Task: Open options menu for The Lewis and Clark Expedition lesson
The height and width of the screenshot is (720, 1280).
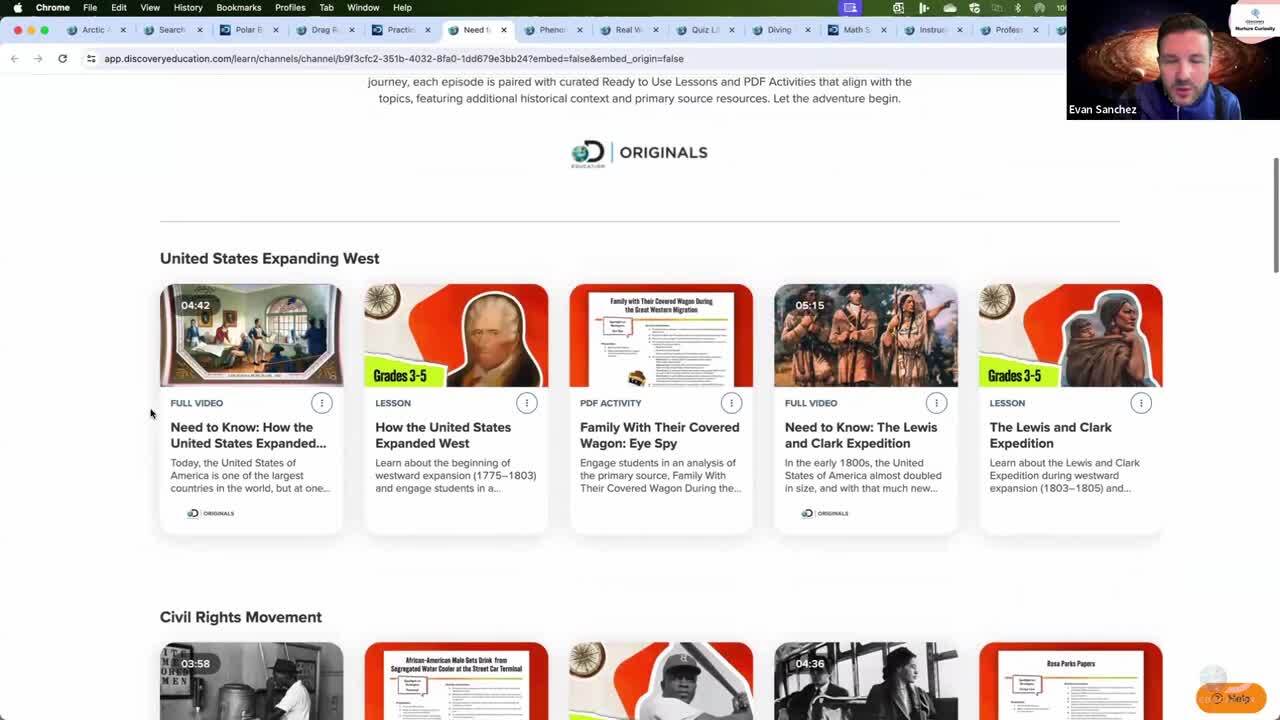Action: click(x=1141, y=403)
